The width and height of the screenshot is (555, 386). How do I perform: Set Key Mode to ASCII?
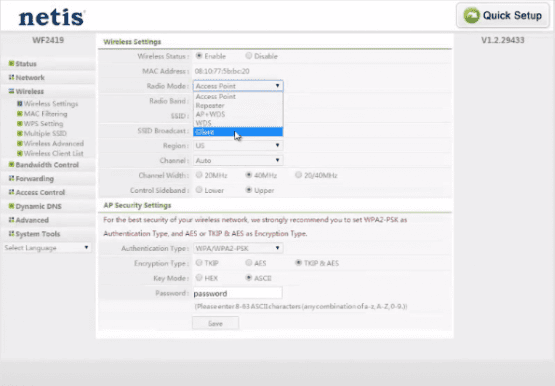[x=249, y=277]
